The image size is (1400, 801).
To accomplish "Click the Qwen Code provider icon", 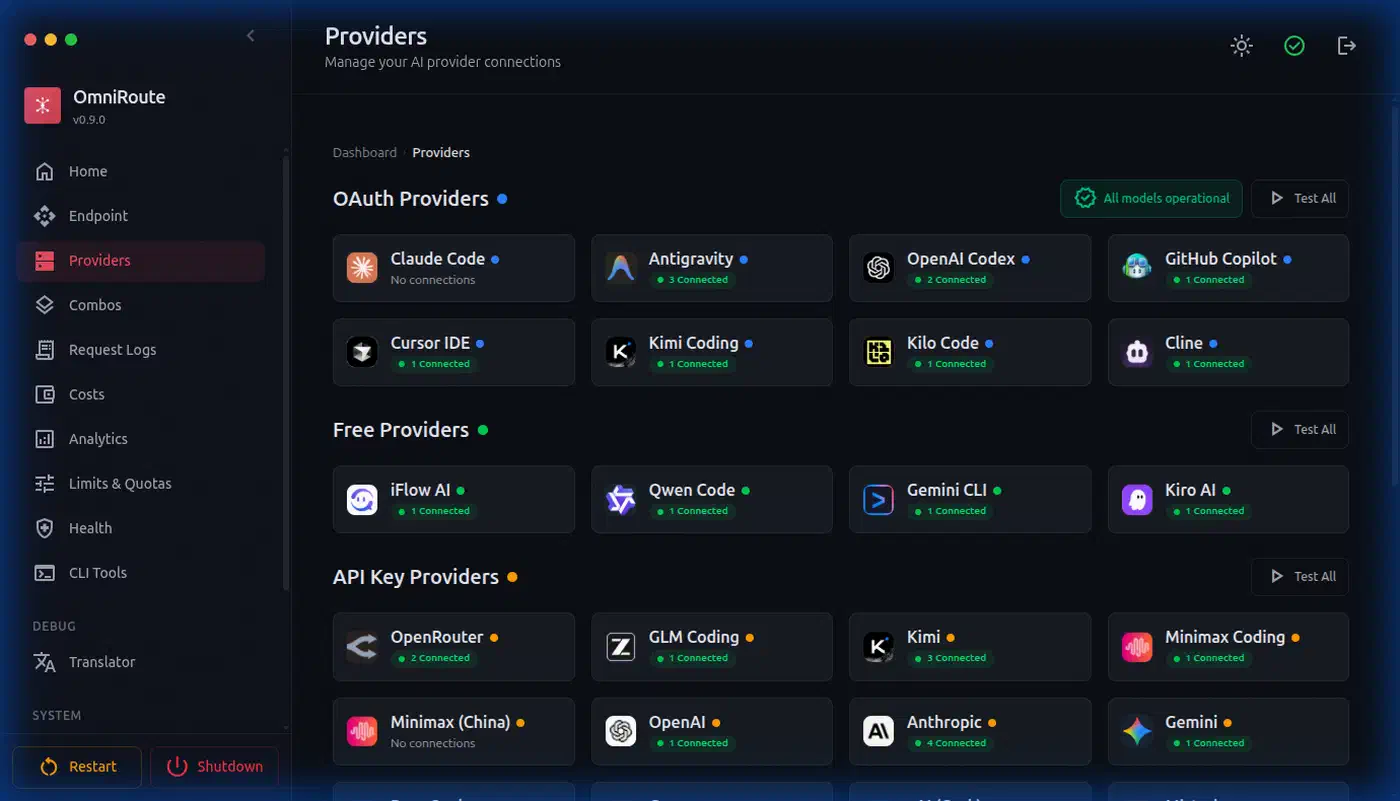I will click(621, 499).
